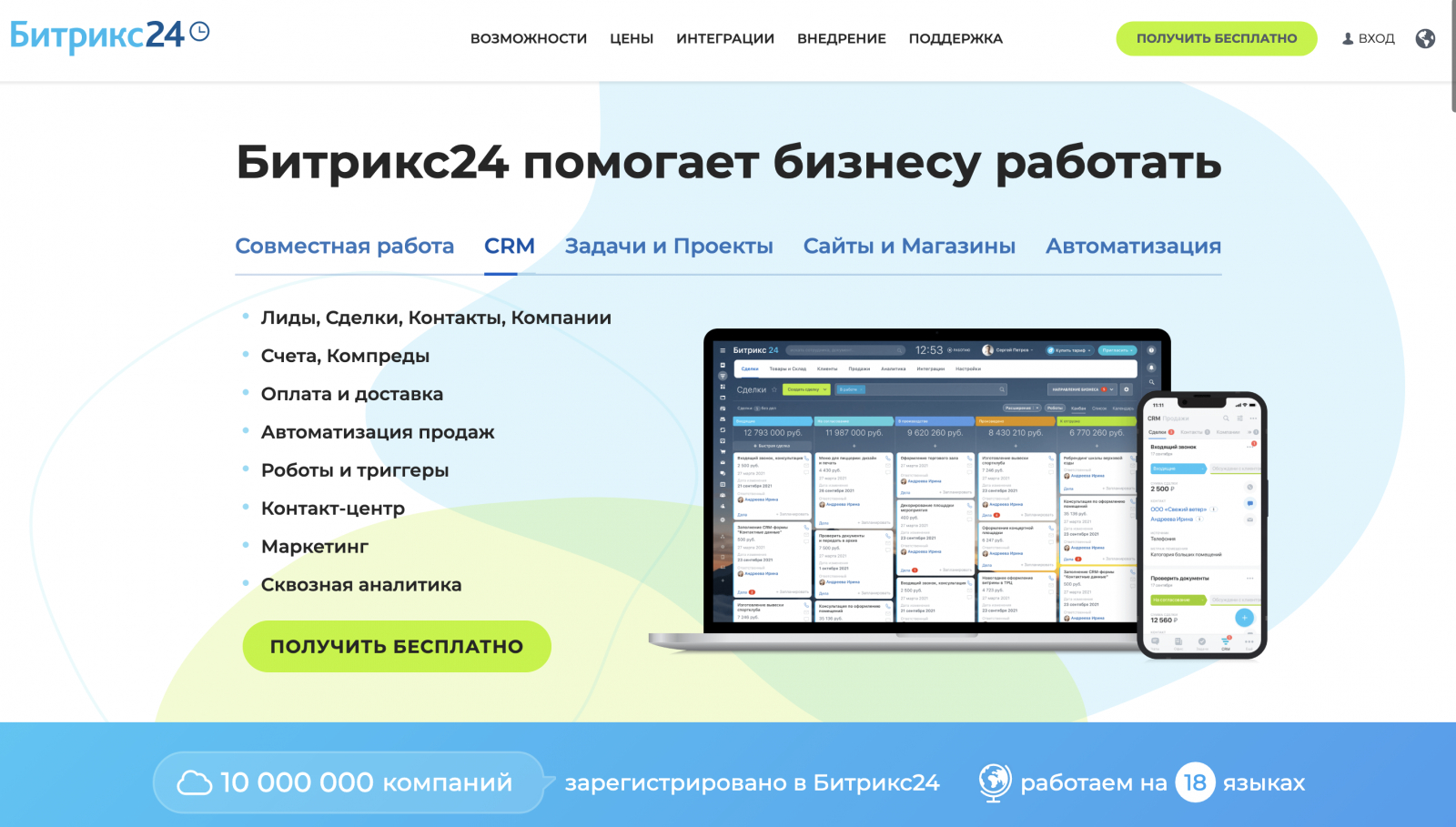Click Лиды, Сделки, Контакты, Компании text

[x=436, y=318]
